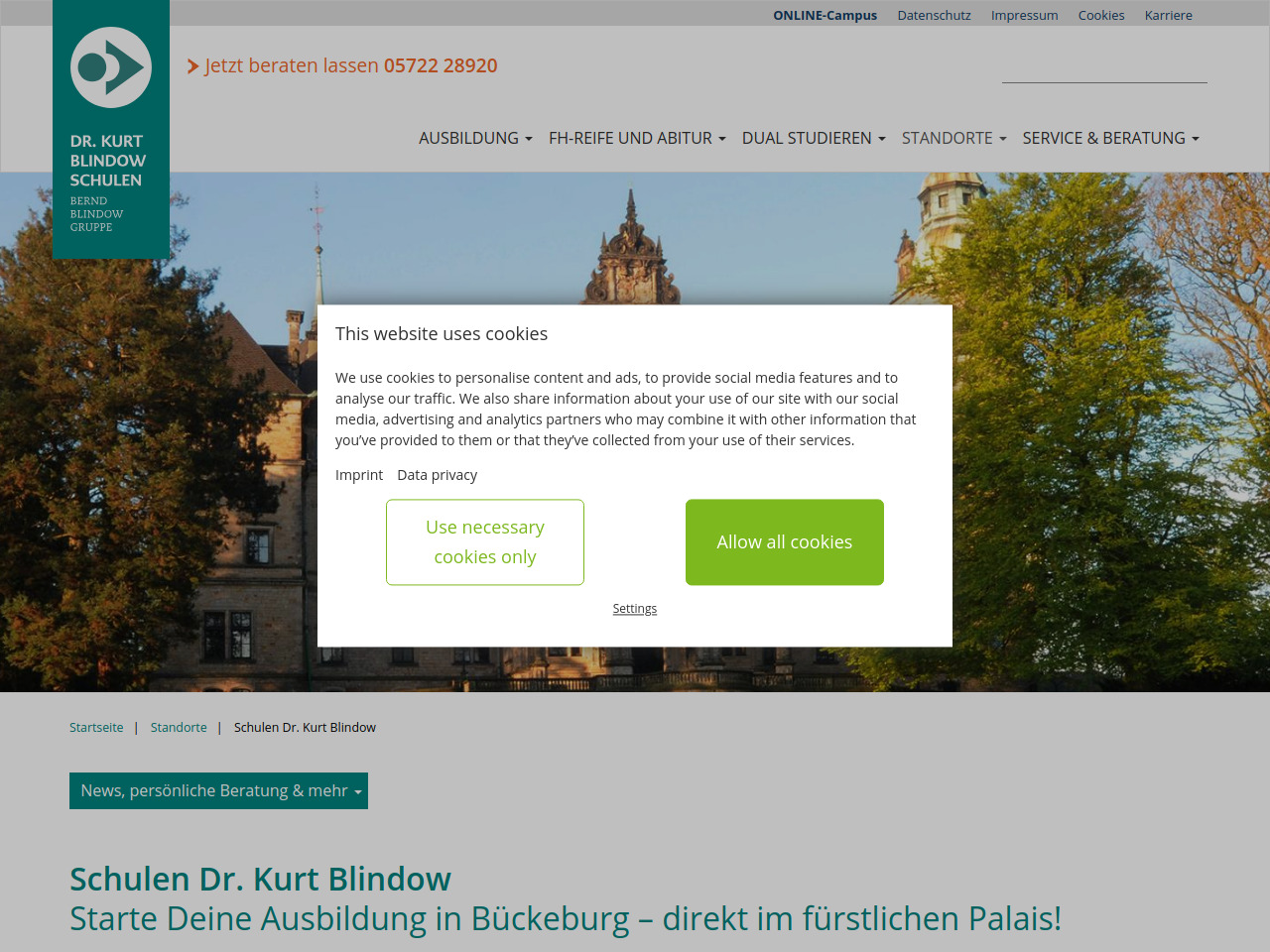
Task: Go to the Impressum page
Action: pos(1024,15)
